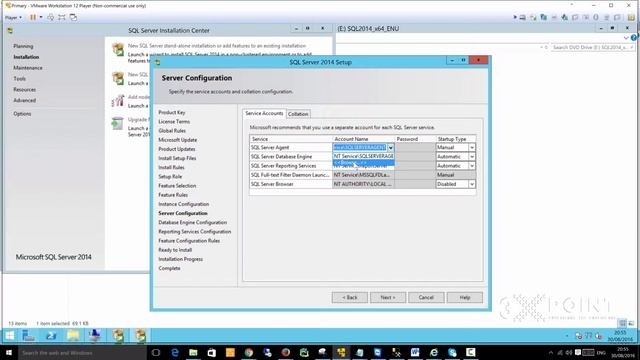Click the Database Engine Configuration step
640x360 pixels.
[193, 223]
